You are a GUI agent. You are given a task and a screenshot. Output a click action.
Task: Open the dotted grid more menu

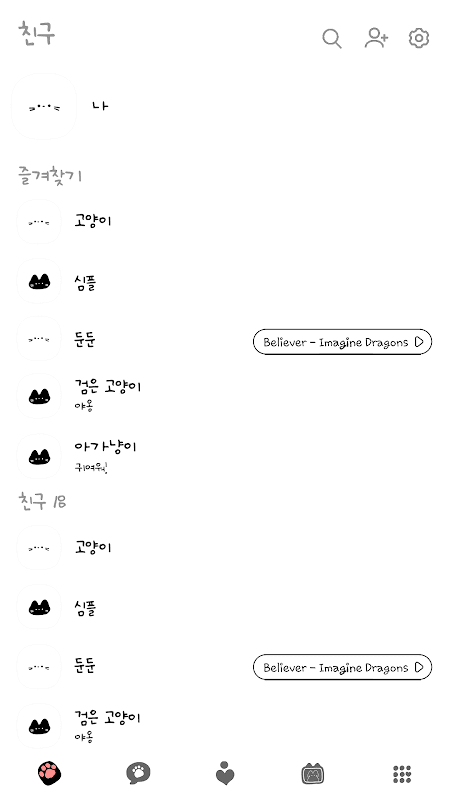point(402,774)
